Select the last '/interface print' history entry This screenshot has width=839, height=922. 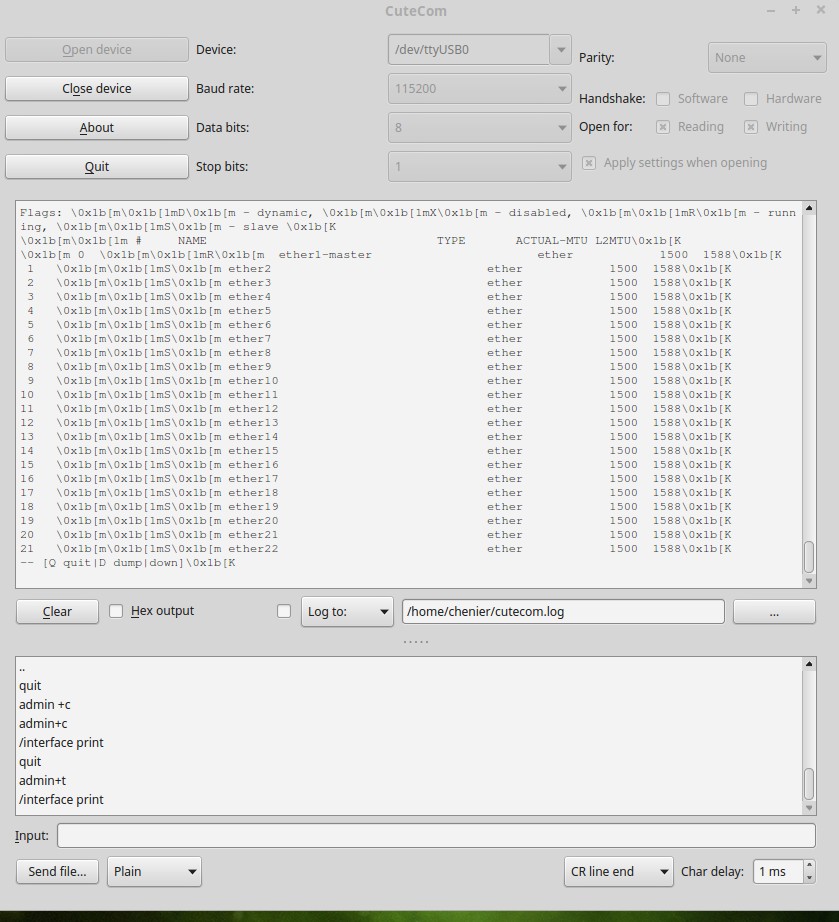click(61, 800)
